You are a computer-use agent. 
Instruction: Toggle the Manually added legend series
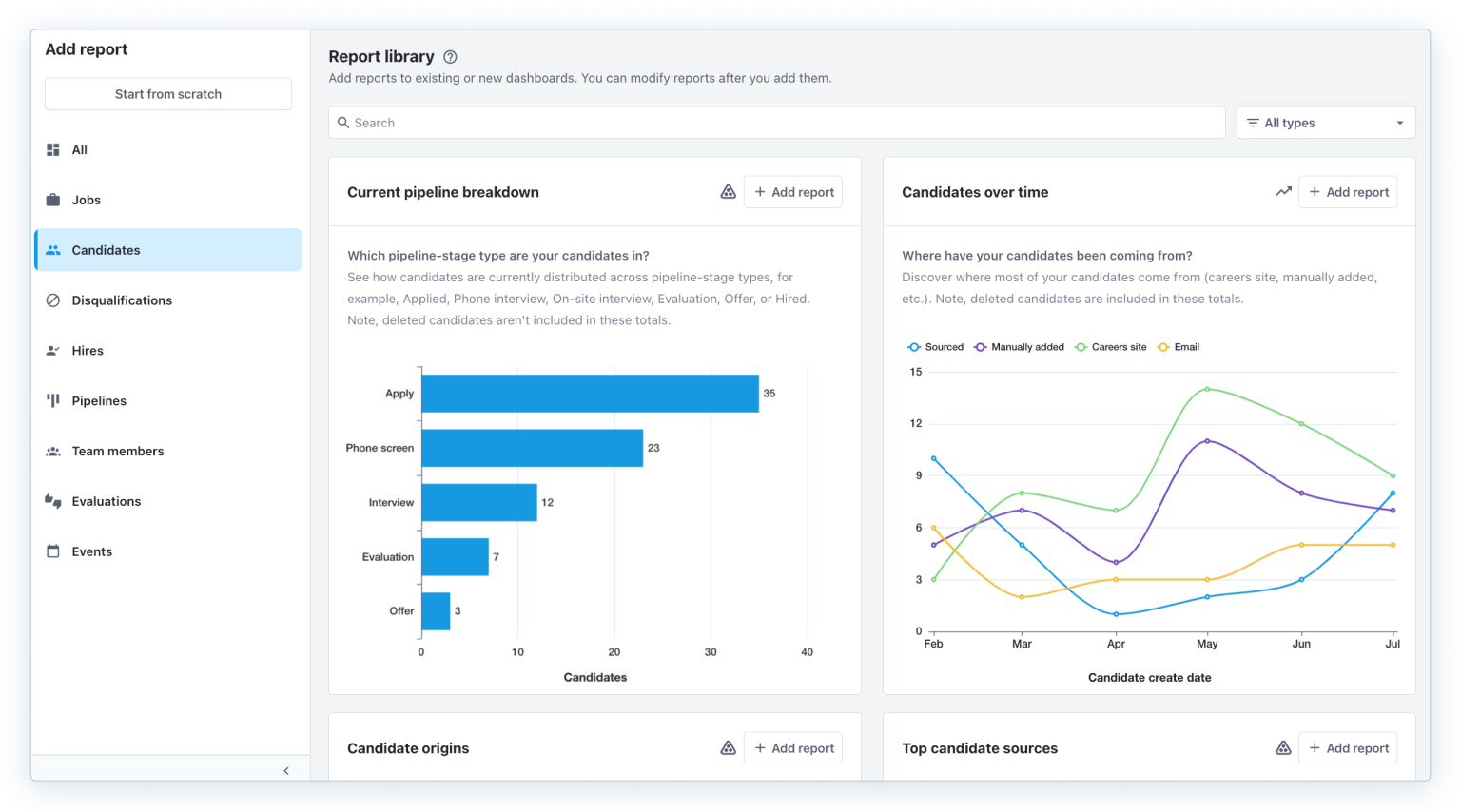click(x=1019, y=347)
